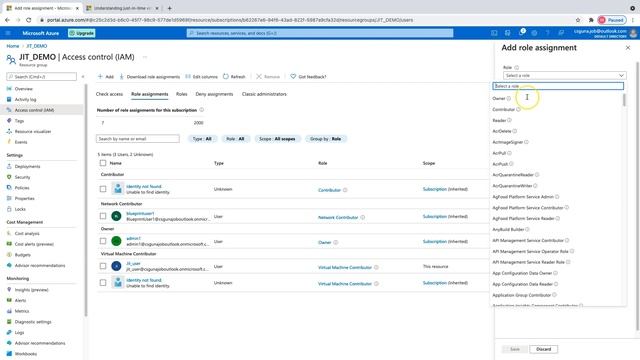The height and width of the screenshot is (360, 640).
Task: Select AcrPull role from list
Action: [499, 153]
